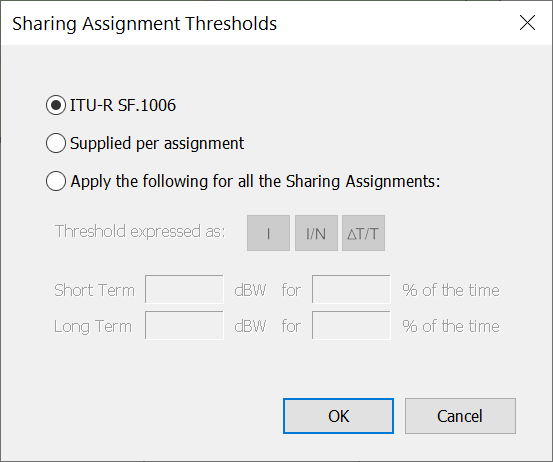
Task: Click the Short Term label
Action: click(x=94, y=290)
